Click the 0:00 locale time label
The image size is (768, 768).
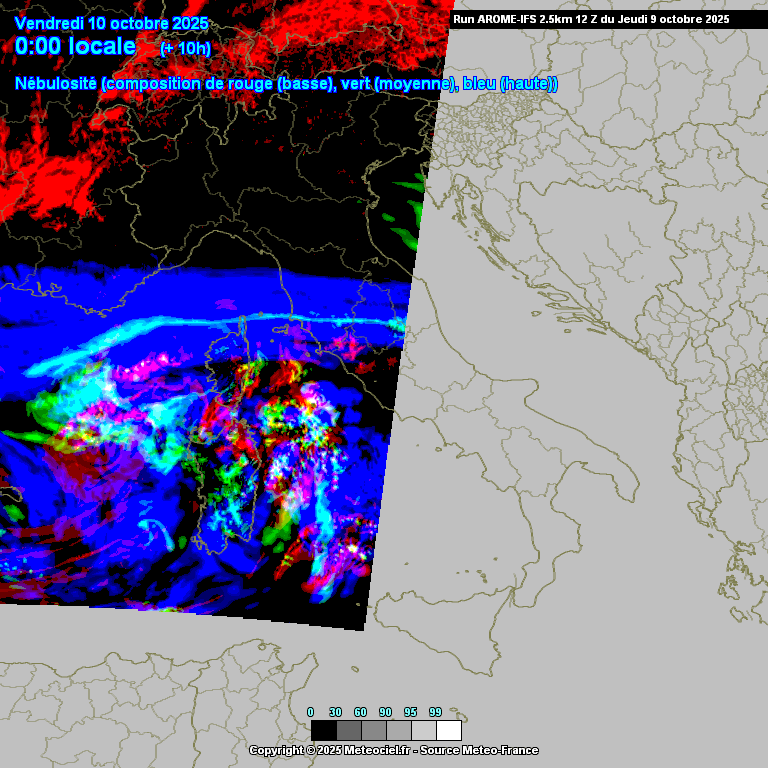click(76, 46)
